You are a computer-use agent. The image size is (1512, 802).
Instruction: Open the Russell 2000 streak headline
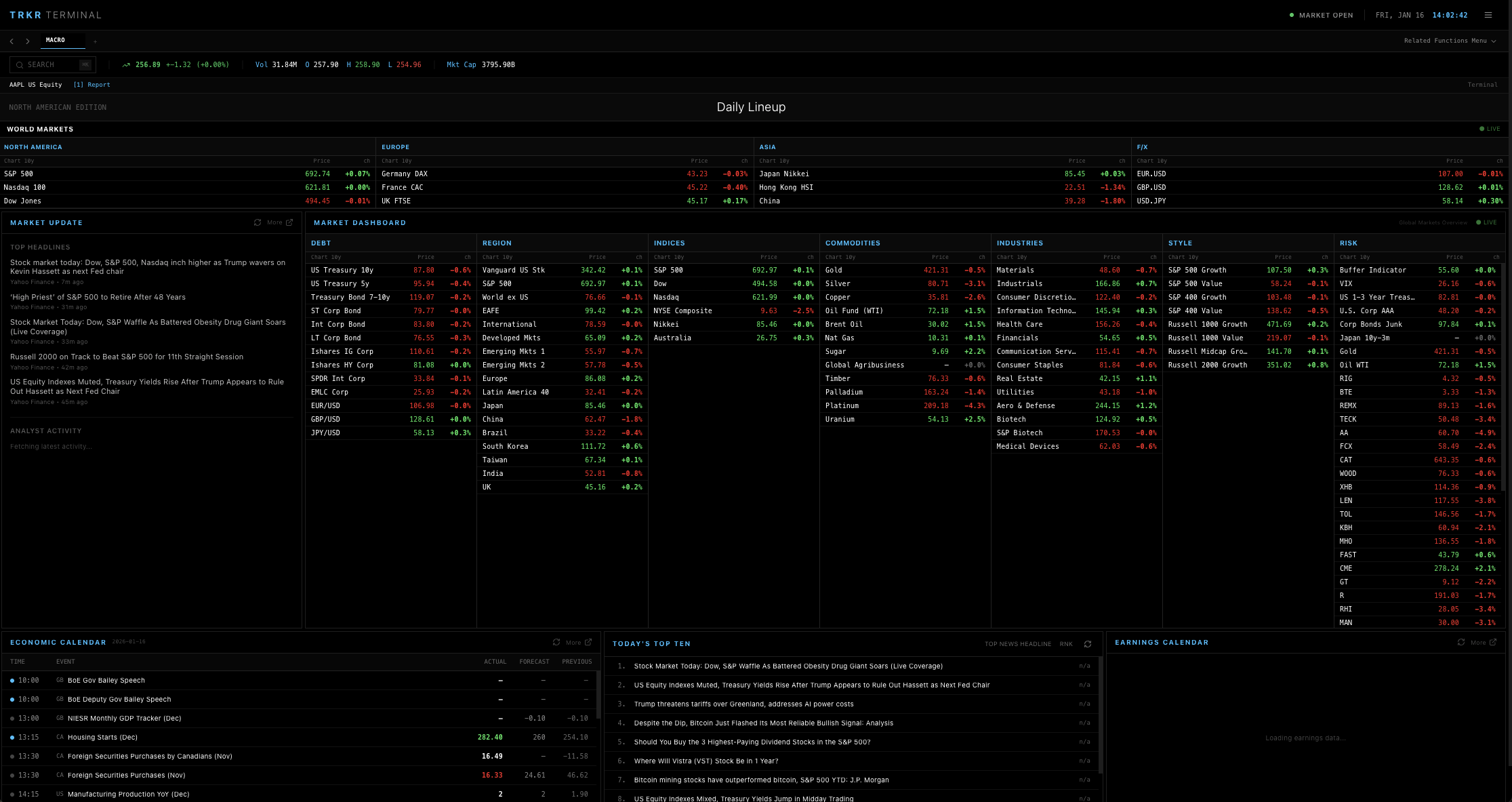(127, 356)
